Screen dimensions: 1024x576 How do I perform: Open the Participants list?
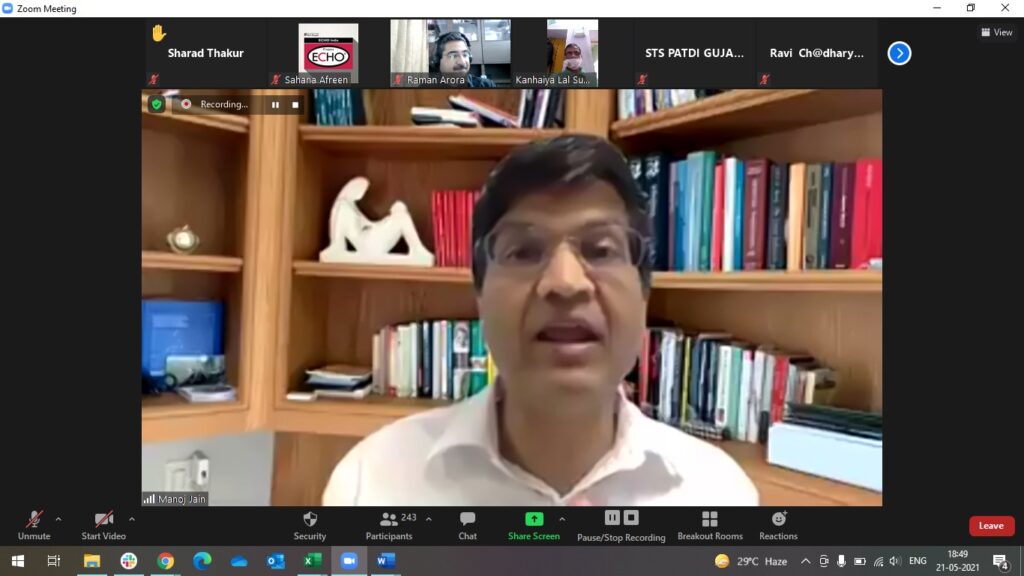click(x=389, y=524)
